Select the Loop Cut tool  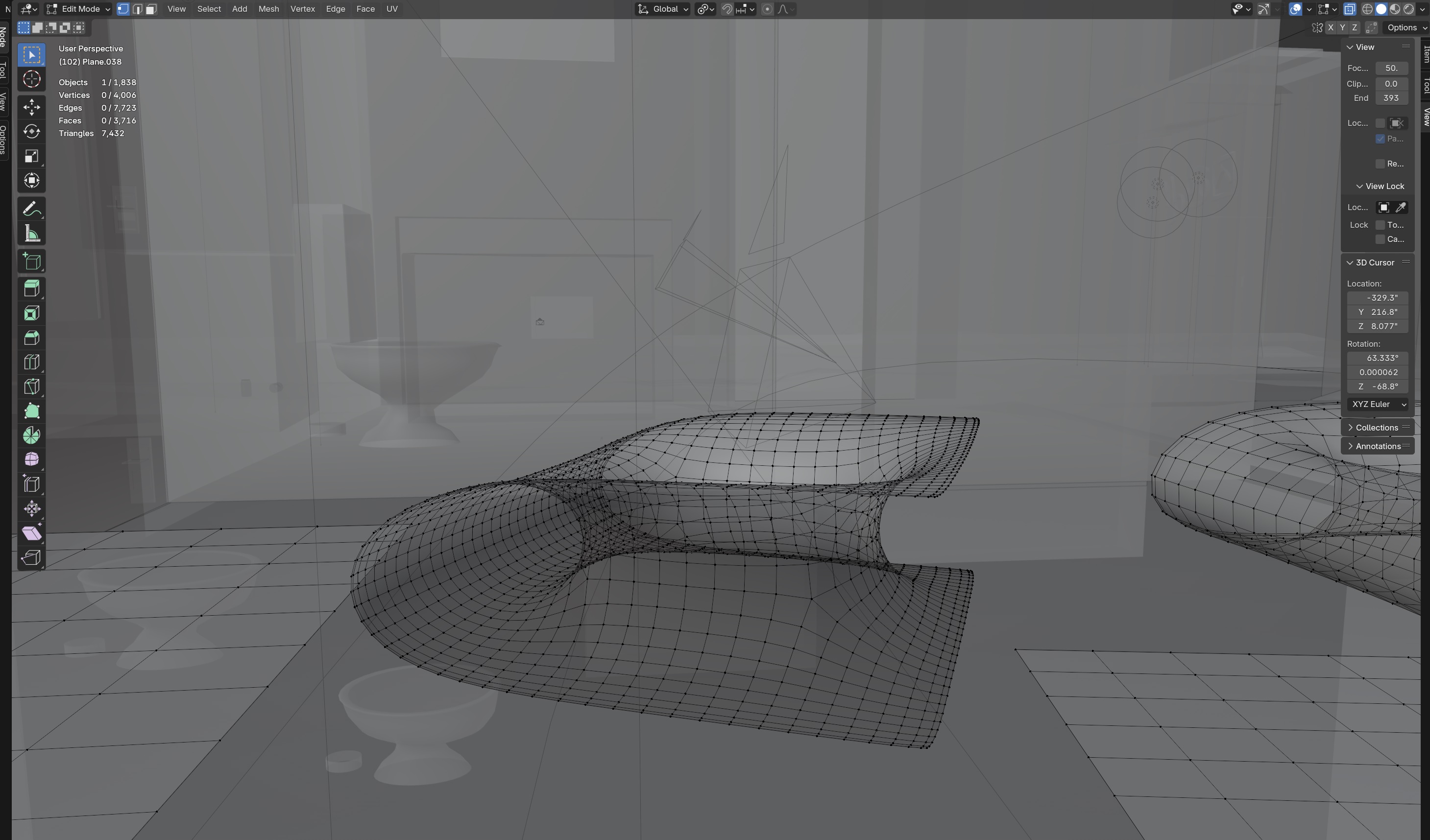coord(31,362)
